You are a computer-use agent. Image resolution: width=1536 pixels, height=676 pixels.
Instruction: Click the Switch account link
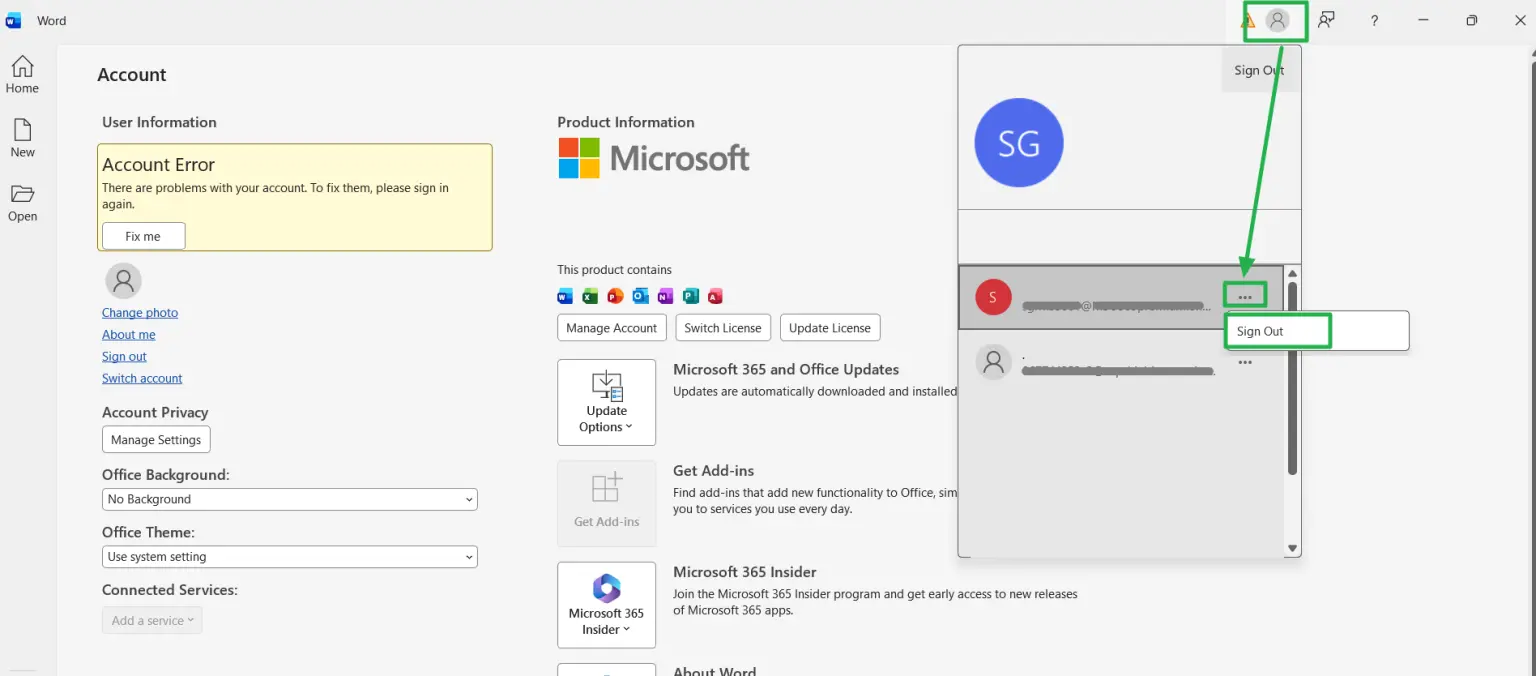pyautogui.click(x=142, y=379)
